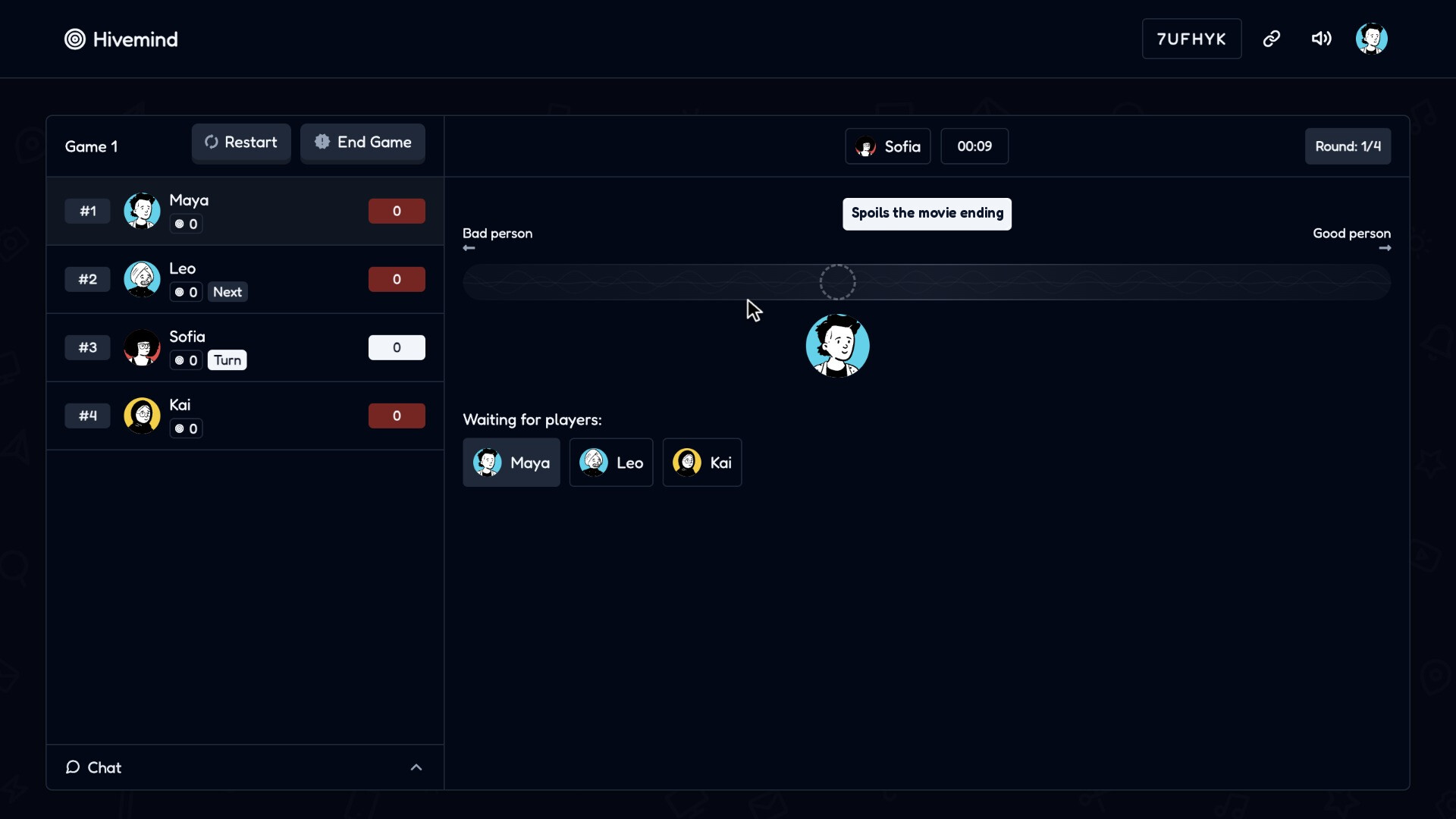1456x819 pixels.
Task: Click Leo's red score badge
Action: 397,279
